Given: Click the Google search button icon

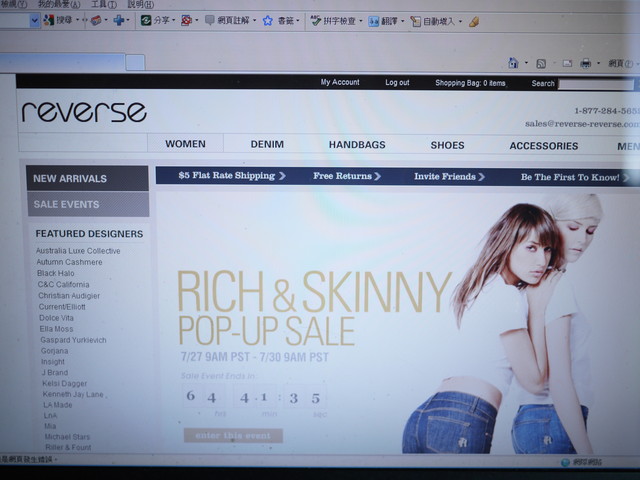Looking at the screenshot, I should point(49,20).
